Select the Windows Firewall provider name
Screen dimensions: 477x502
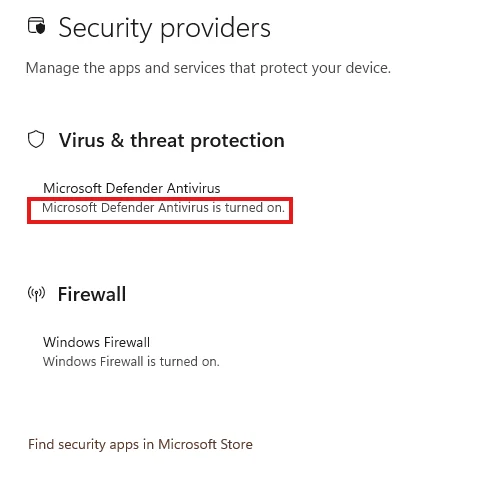click(x=96, y=342)
